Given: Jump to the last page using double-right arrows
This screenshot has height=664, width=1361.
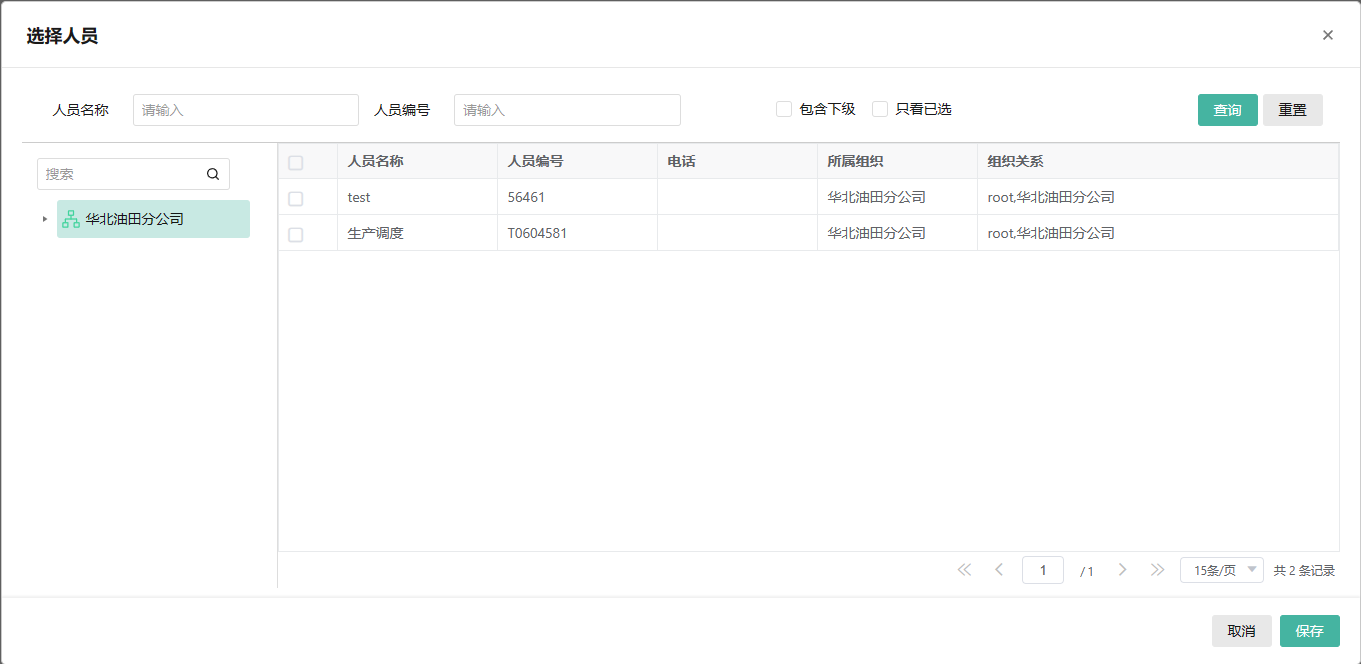Looking at the screenshot, I should (x=1157, y=570).
